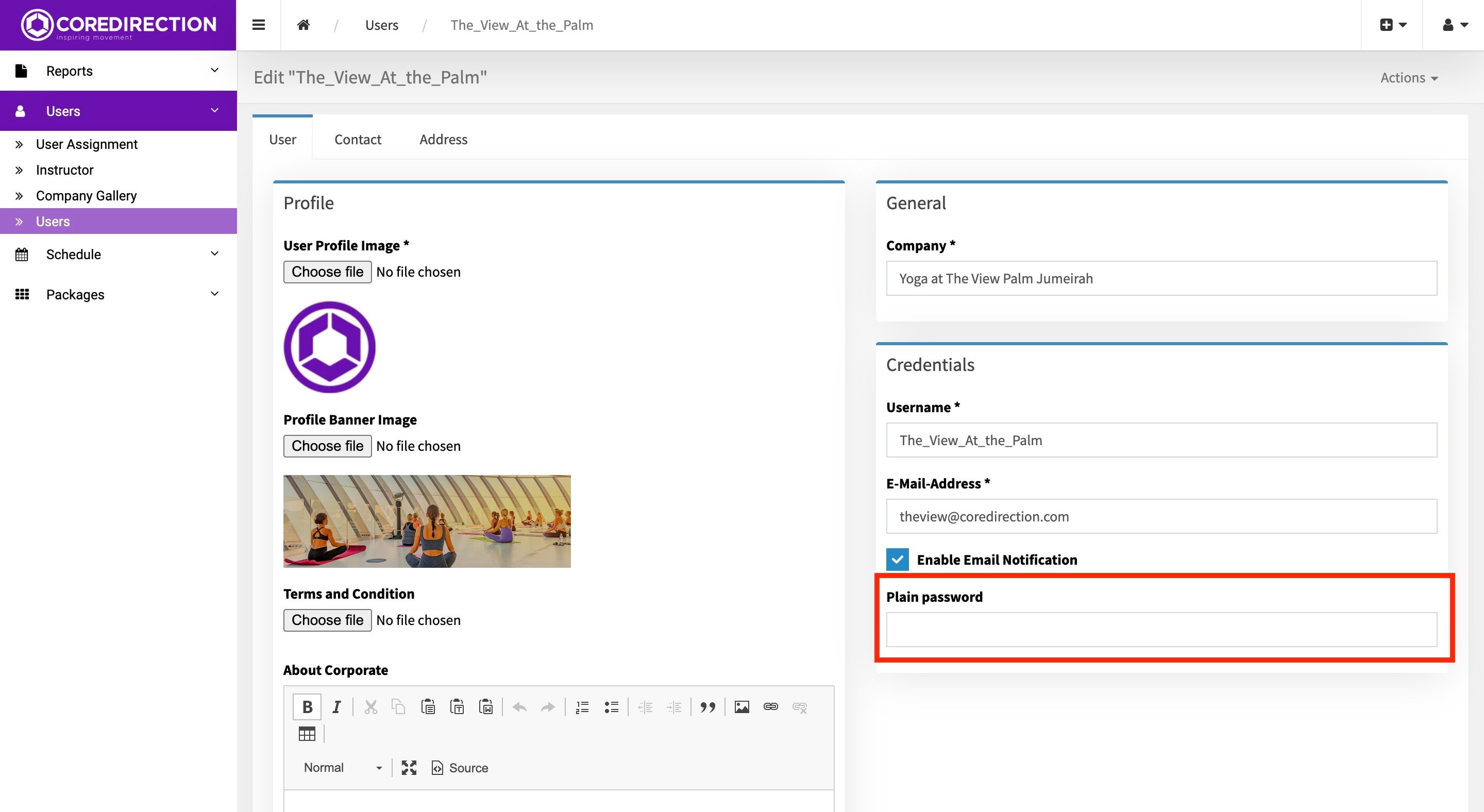Click the CoreDirection logo
The height and width of the screenshot is (812, 1484).
click(118, 25)
